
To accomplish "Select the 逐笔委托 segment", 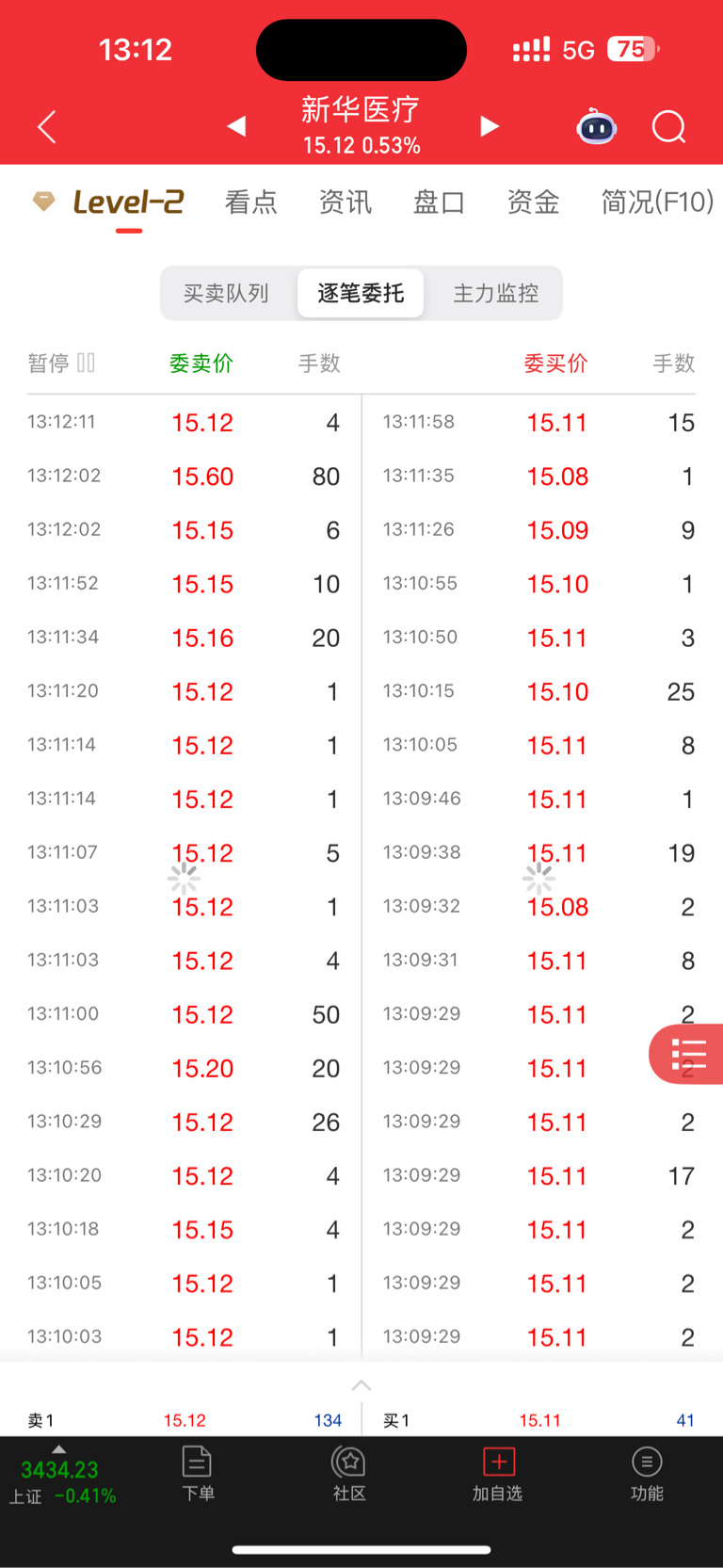I will tap(361, 293).
